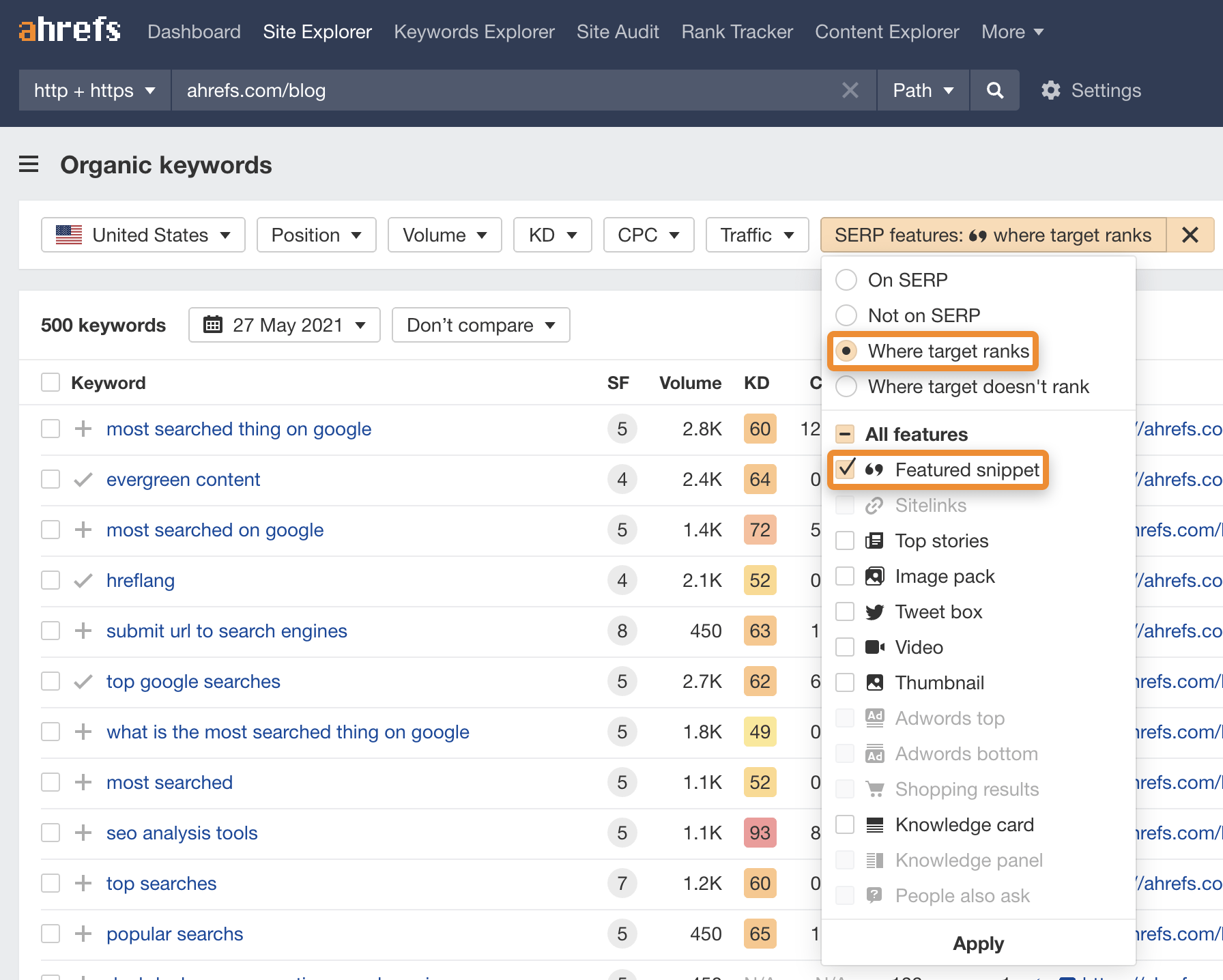Click the search magnifier icon

(x=994, y=90)
